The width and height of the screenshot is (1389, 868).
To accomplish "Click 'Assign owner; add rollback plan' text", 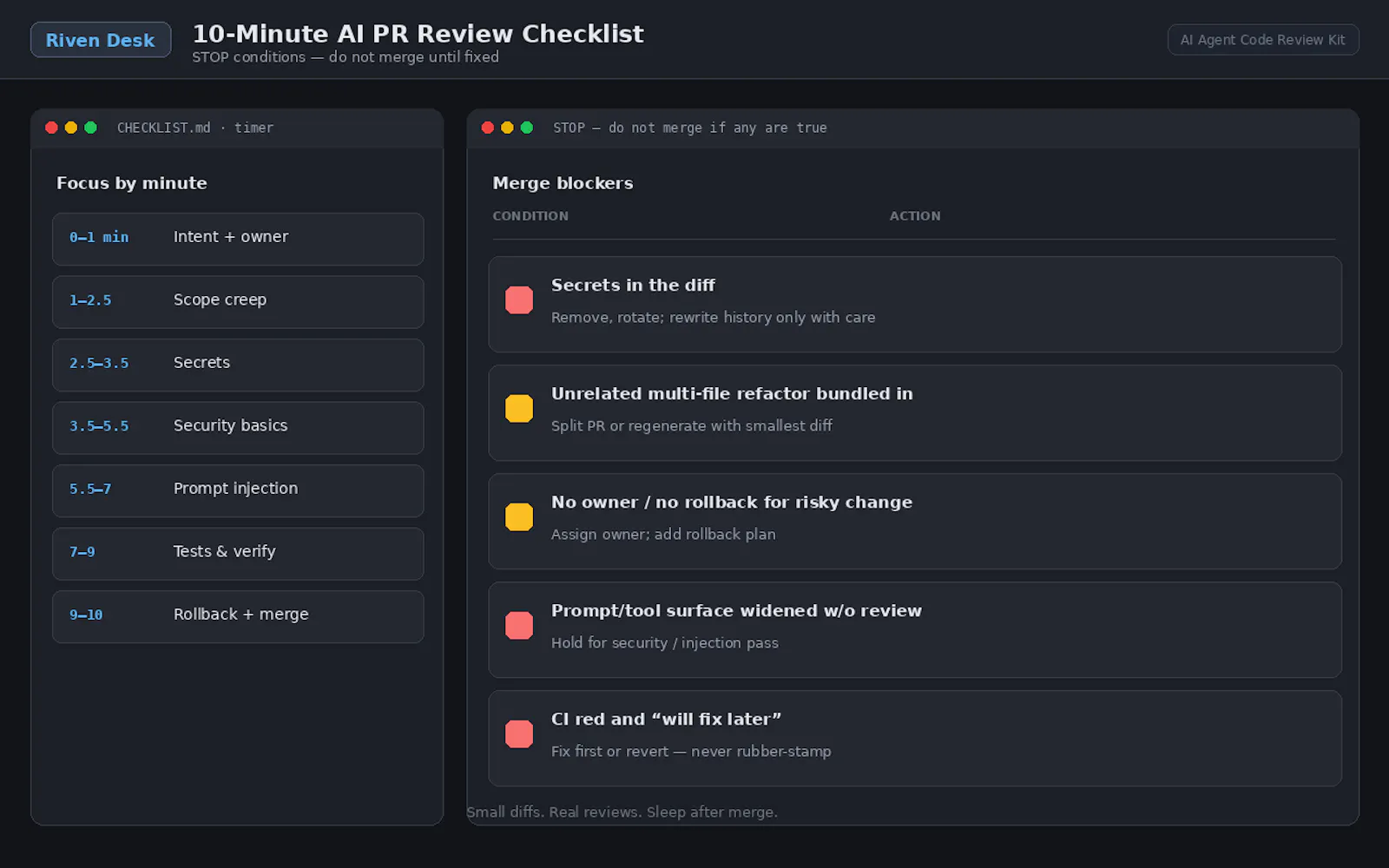I will click(663, 535).
